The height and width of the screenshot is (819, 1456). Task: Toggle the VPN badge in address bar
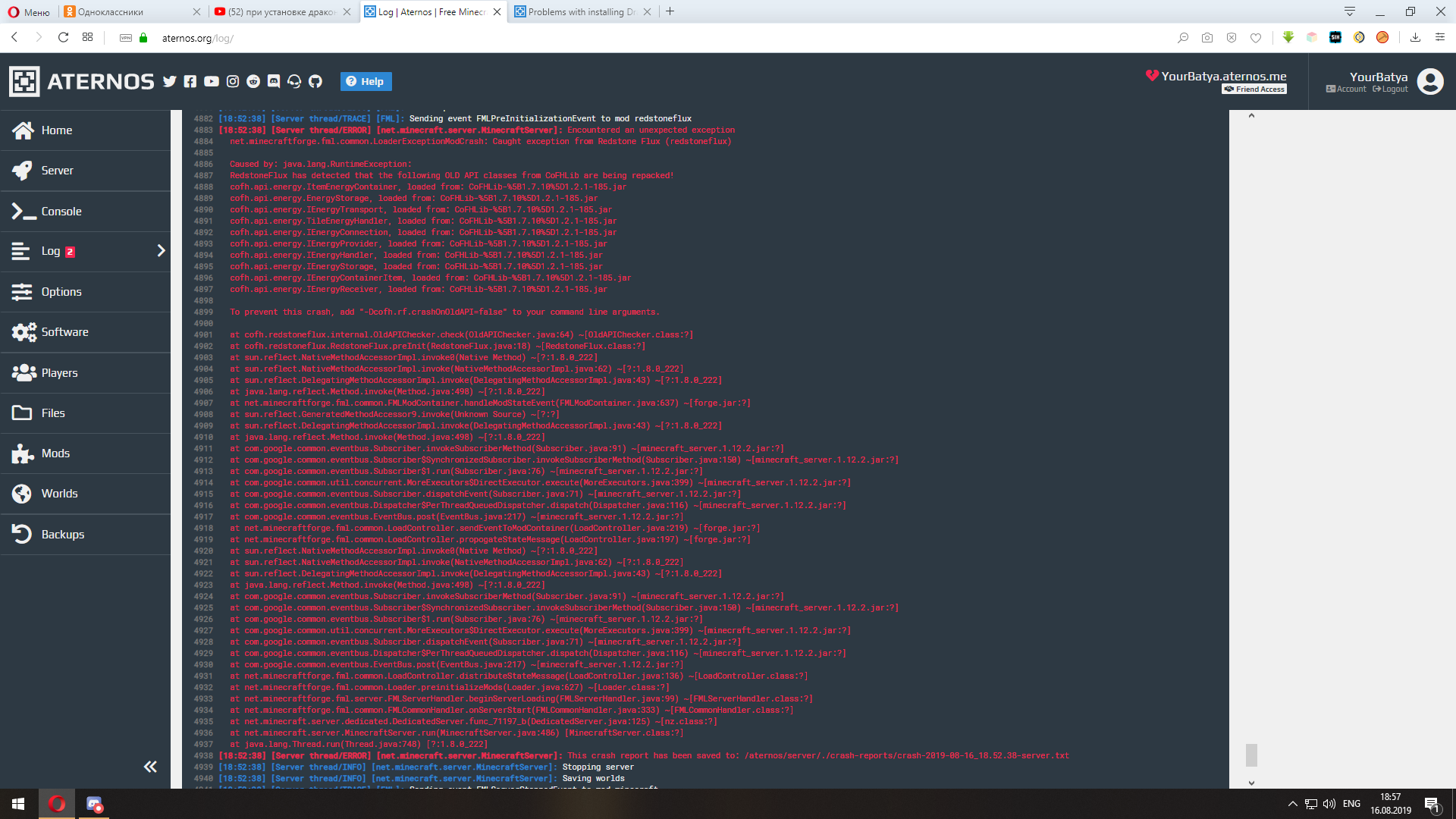pos(126,38)
